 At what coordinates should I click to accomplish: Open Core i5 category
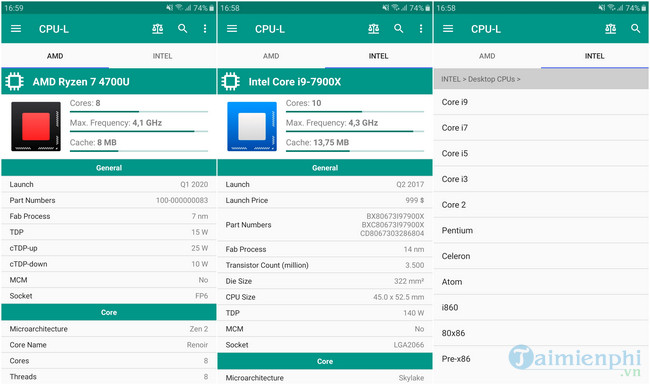coord(541,153)
